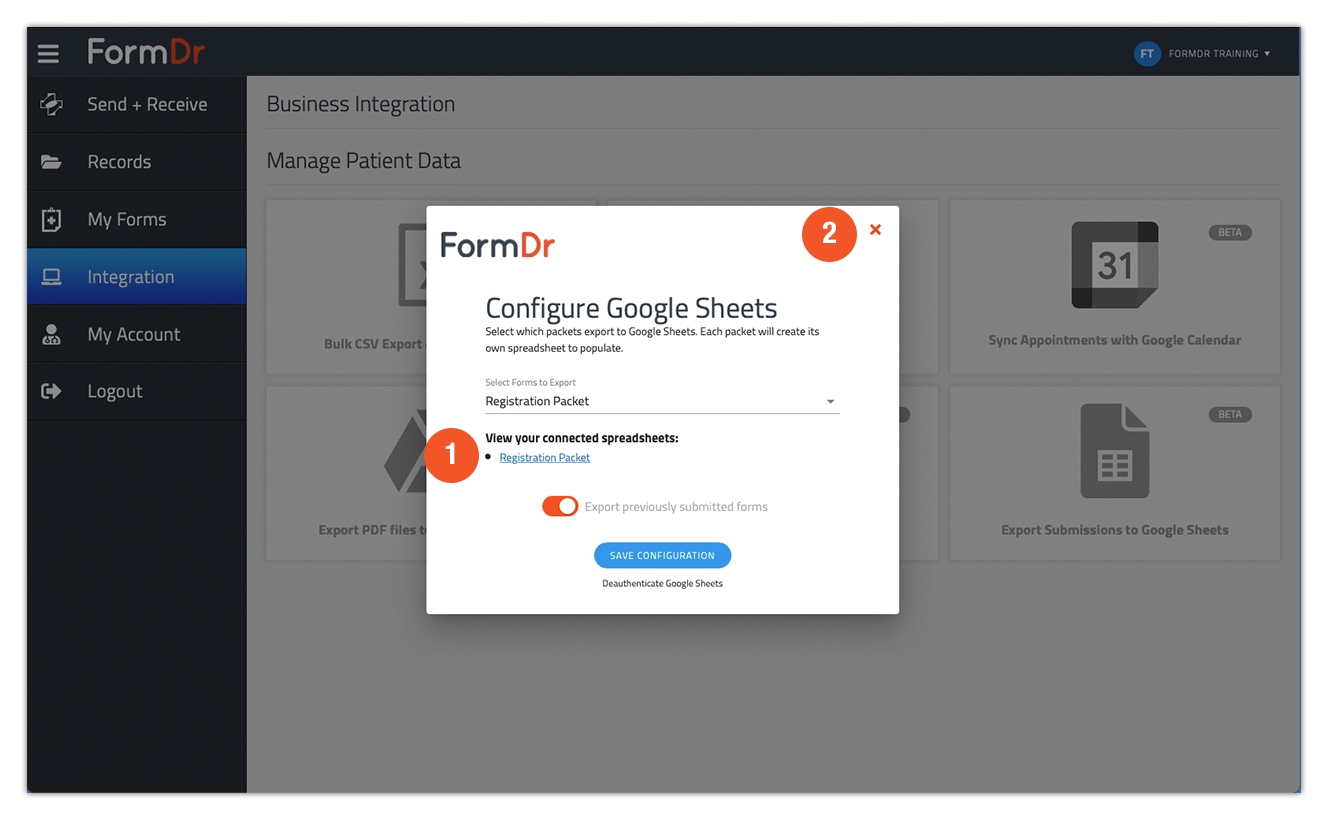
Task: Click the Export PDF files card label
Action: 372,530
